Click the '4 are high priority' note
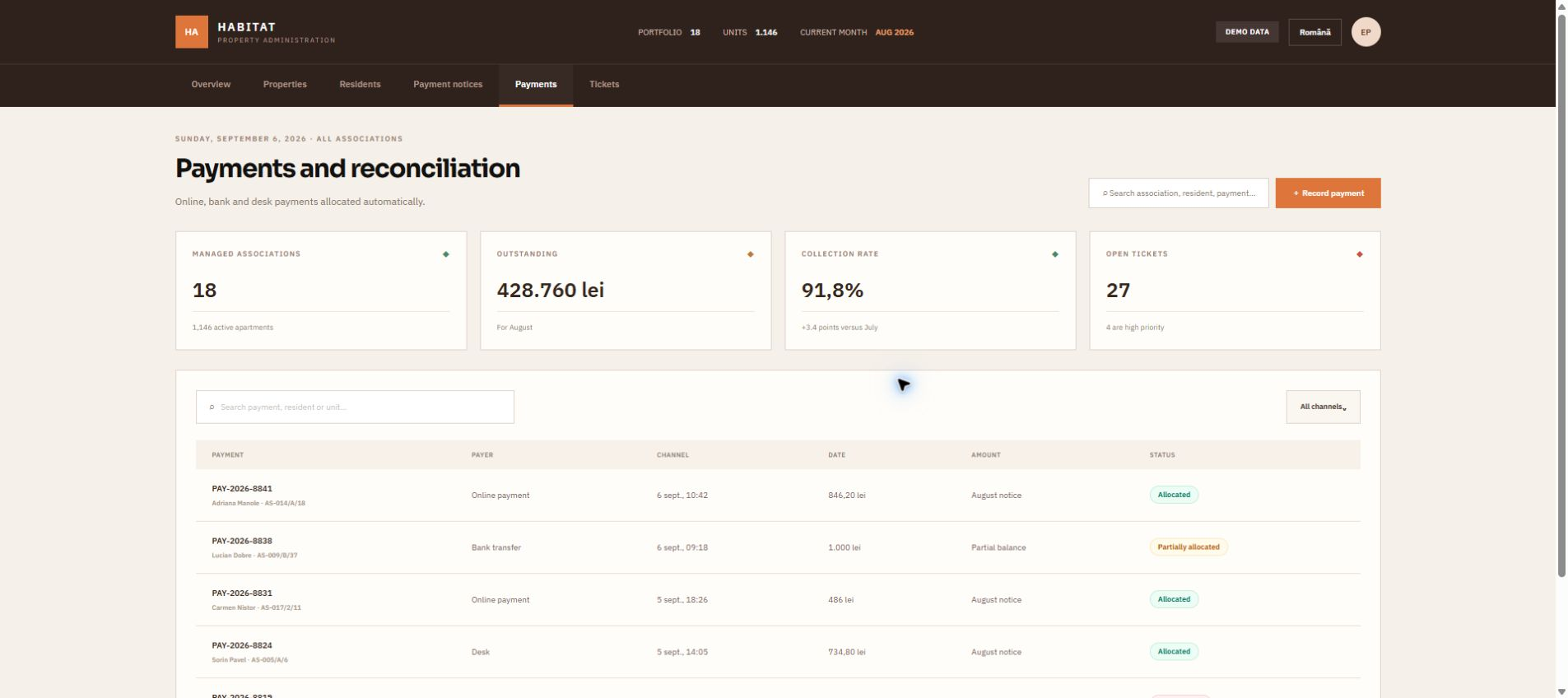1568x698 pixels. [x=1135, y=328]
